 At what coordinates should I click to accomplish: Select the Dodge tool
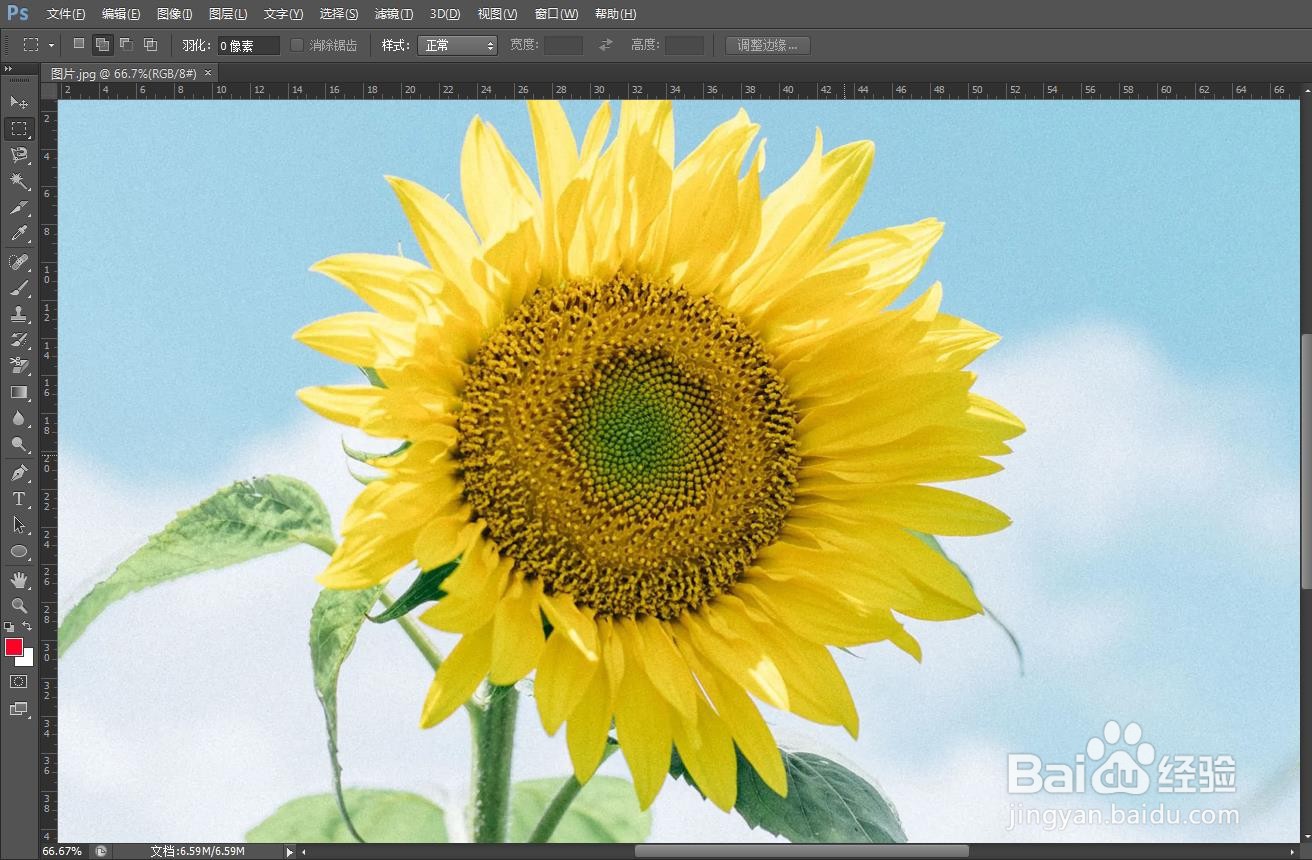19,444
